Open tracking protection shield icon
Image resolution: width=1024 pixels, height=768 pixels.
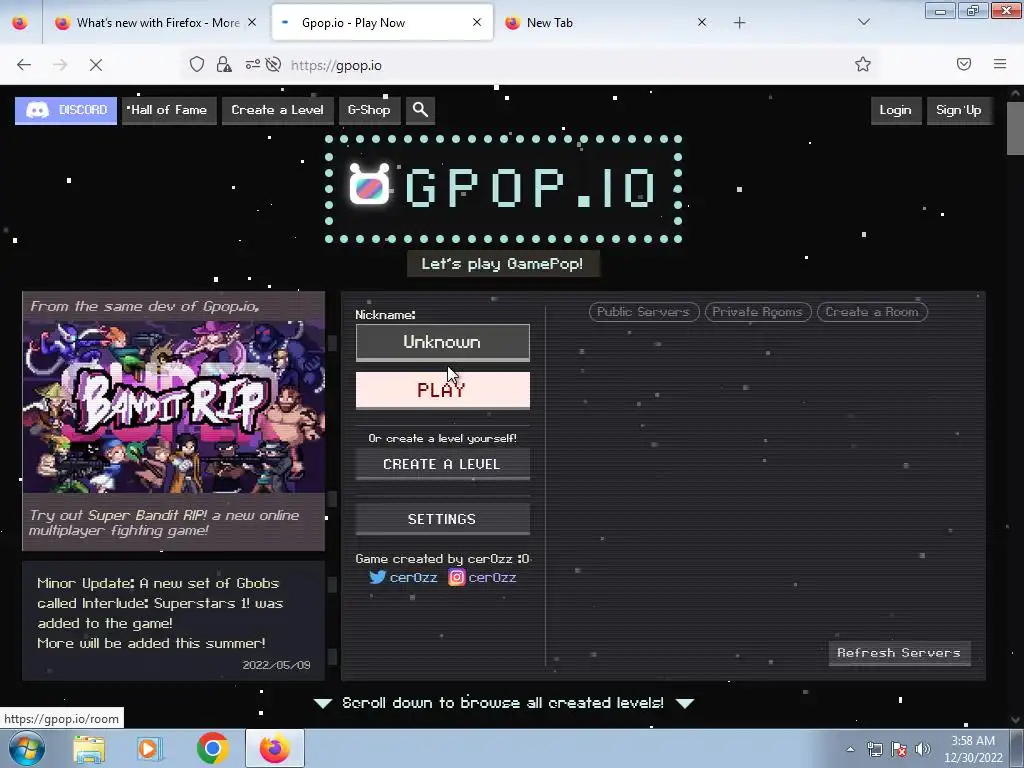[x=197, y=65]
